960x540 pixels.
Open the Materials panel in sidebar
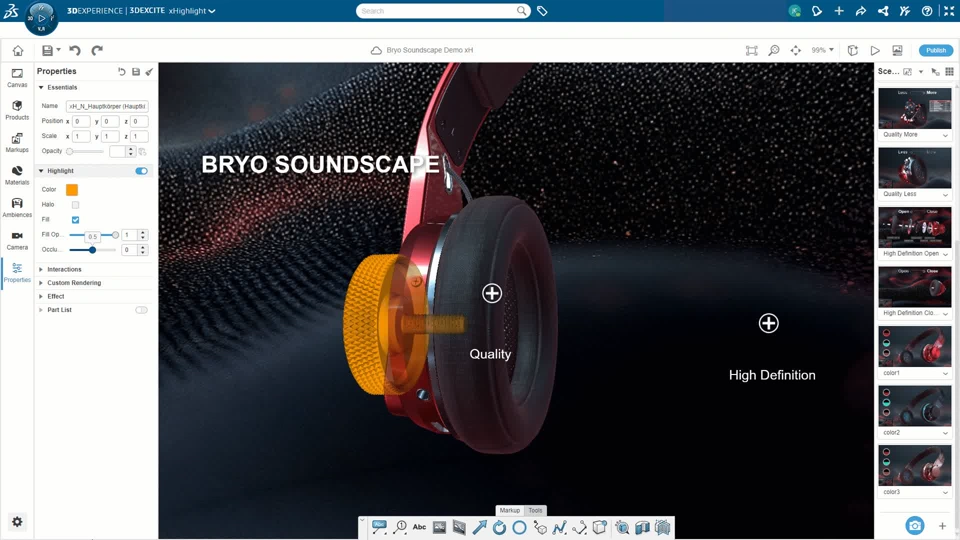(x=17, y=175)
